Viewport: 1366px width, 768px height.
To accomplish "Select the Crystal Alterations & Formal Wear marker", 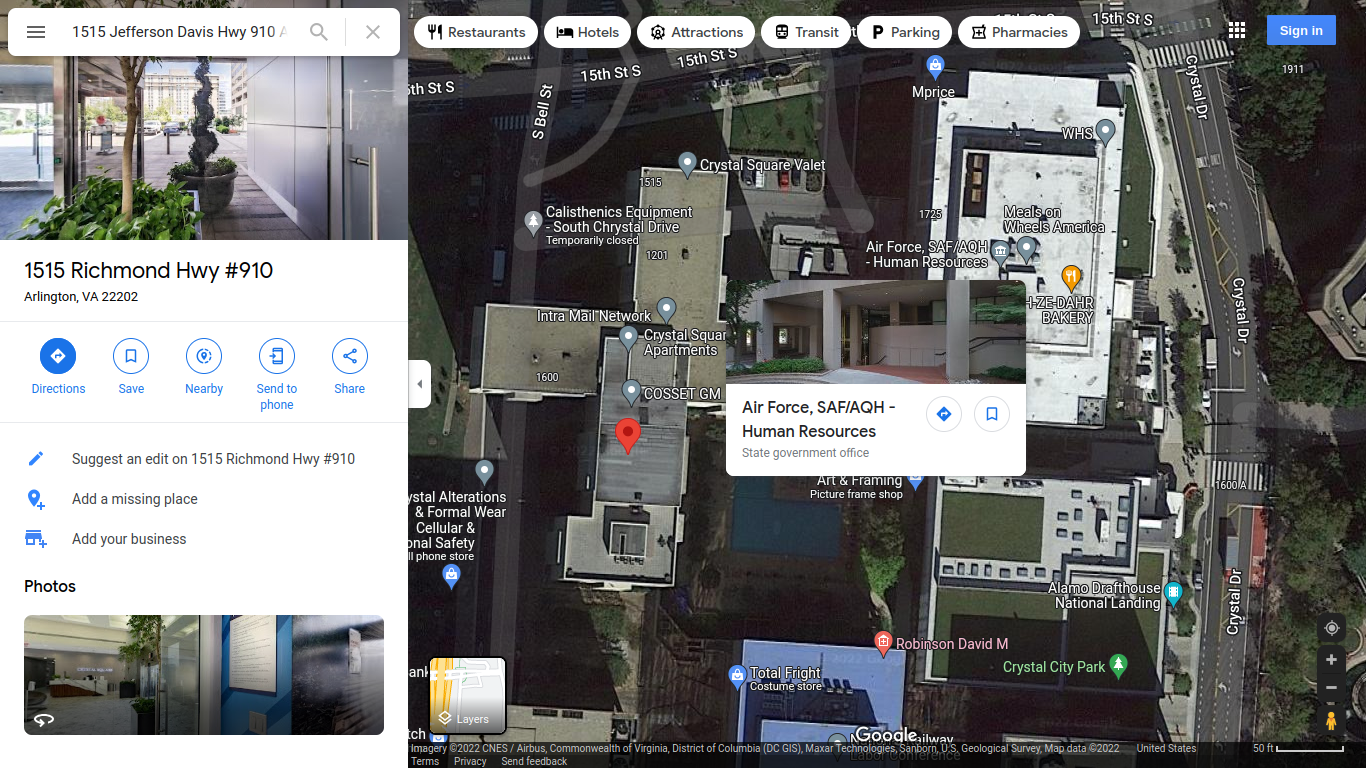I will click(485, 471).
